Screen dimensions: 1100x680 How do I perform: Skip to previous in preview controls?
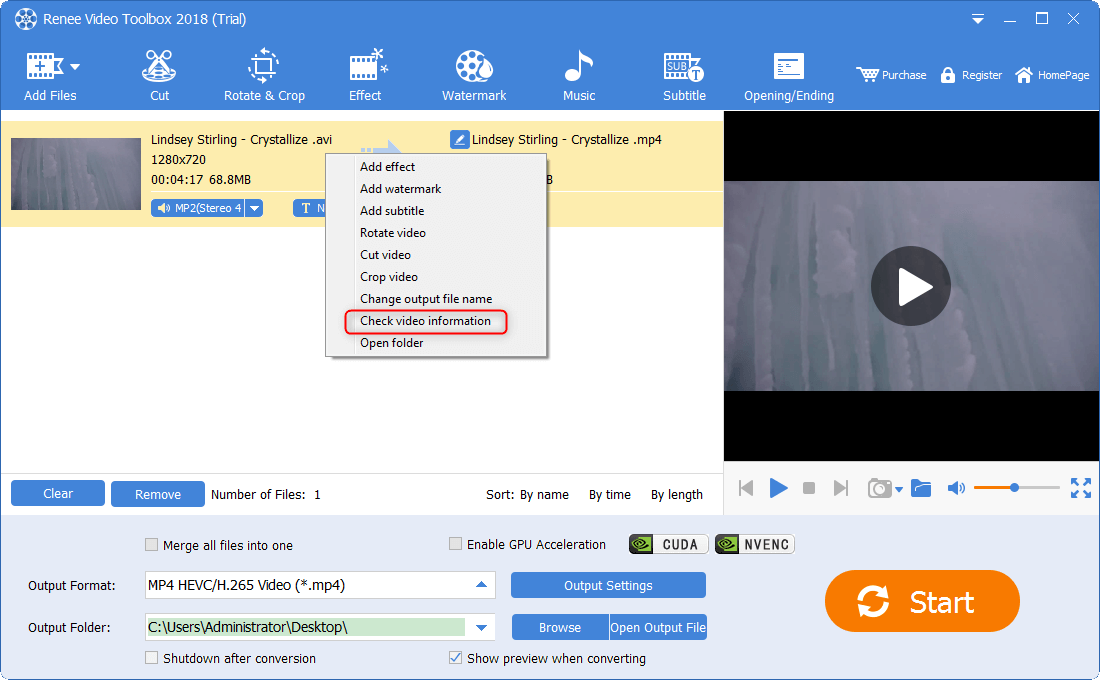[x=746, y=488]
